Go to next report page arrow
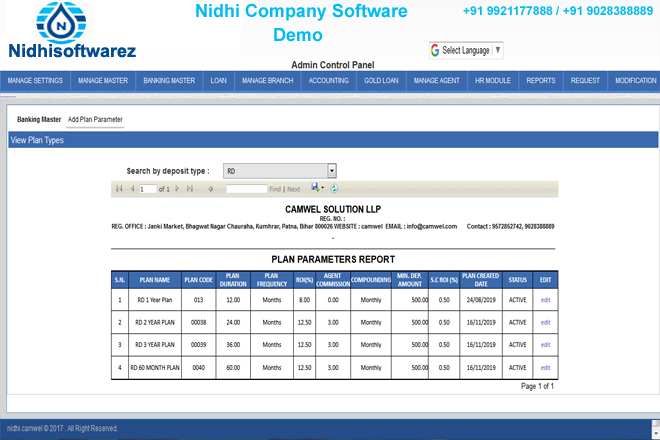660x440 pixels. pyautogui.click(x=177, y=189)
